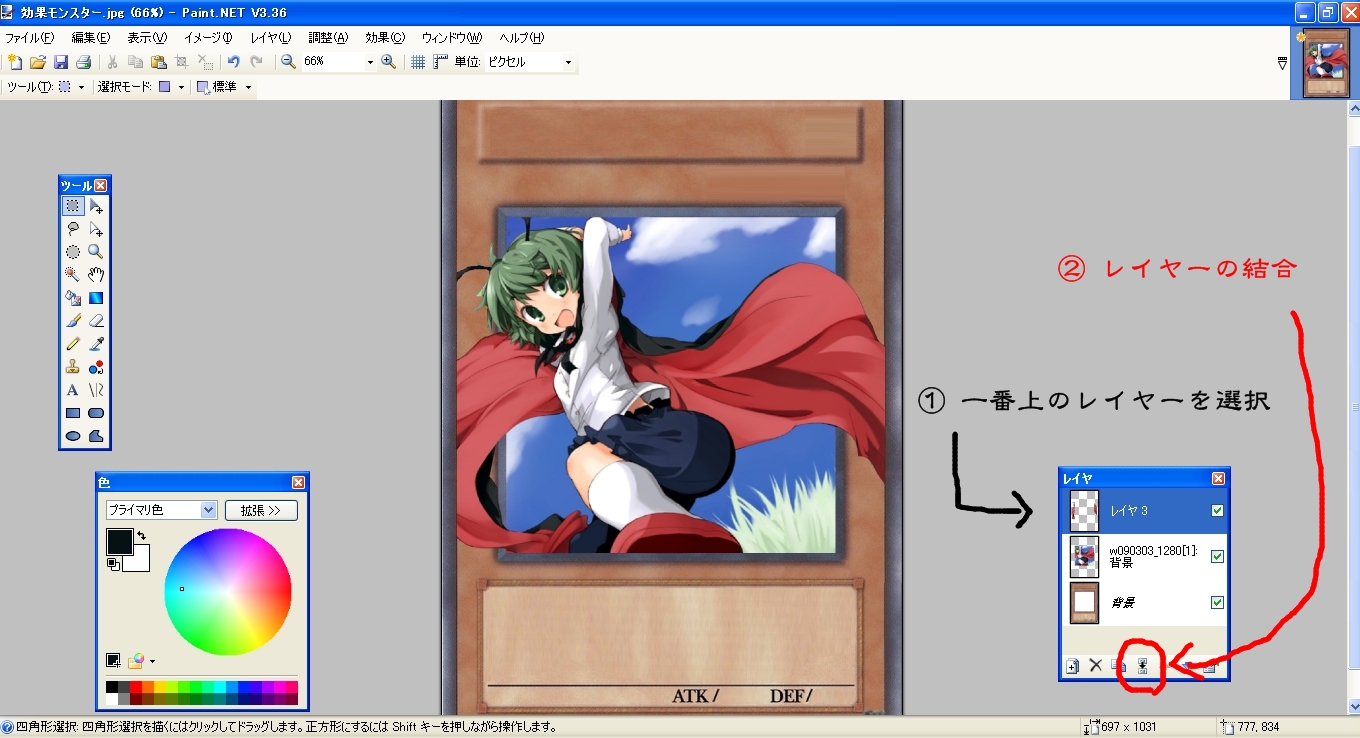Close the ツール toolbox window
This screenshot has height=738, width=1360.
(101, 185)
